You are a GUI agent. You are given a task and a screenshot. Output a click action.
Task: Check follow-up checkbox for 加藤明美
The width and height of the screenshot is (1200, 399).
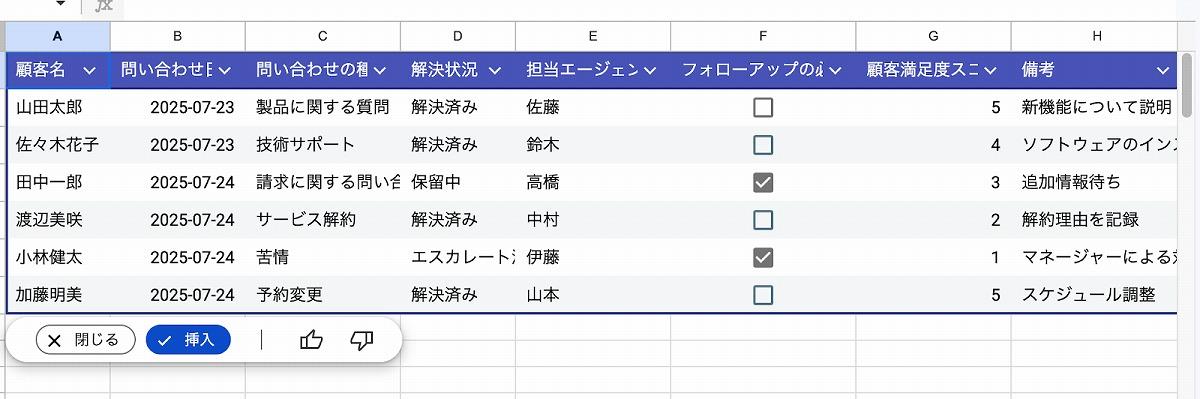click(763, 295)
